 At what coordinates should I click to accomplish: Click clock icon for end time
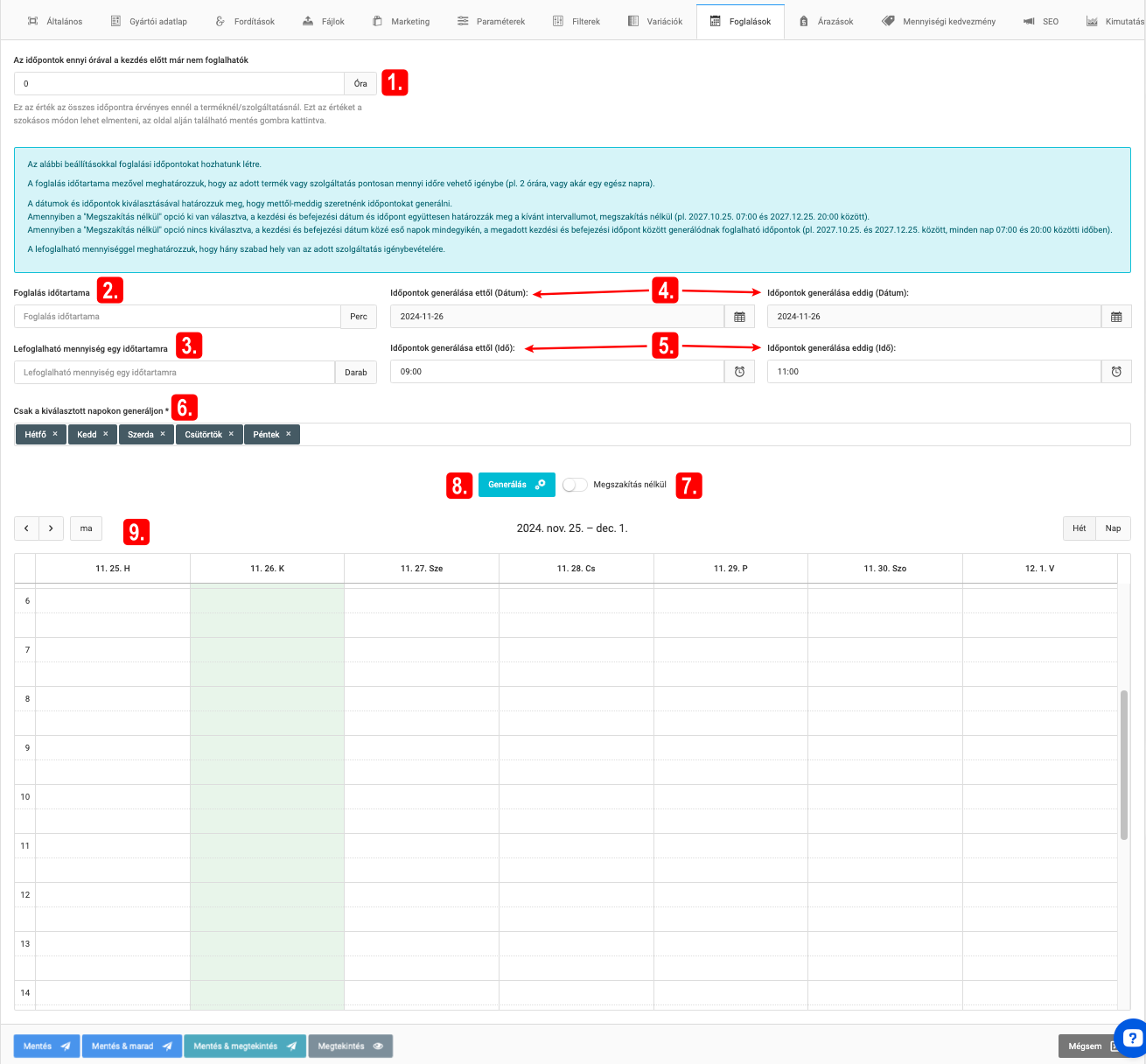pyautogui.click(x=1115, y=372)
